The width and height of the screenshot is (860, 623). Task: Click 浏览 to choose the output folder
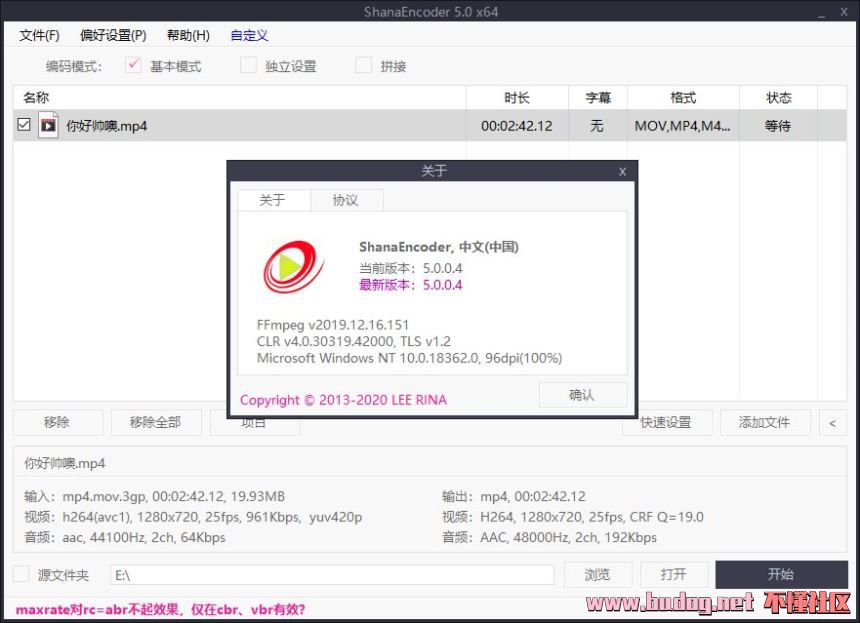(598, 574)
